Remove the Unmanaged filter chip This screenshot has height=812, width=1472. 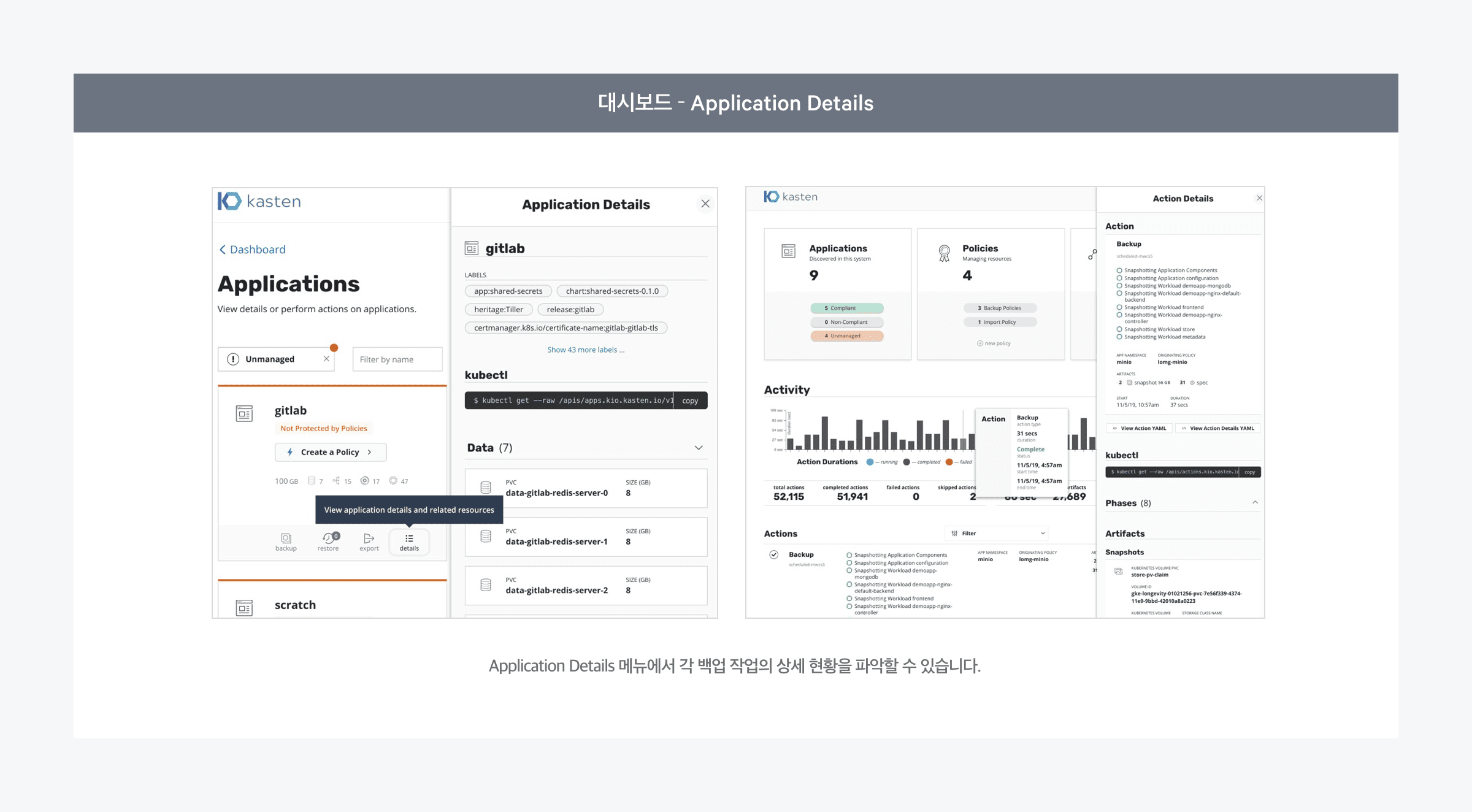[326, 359]
